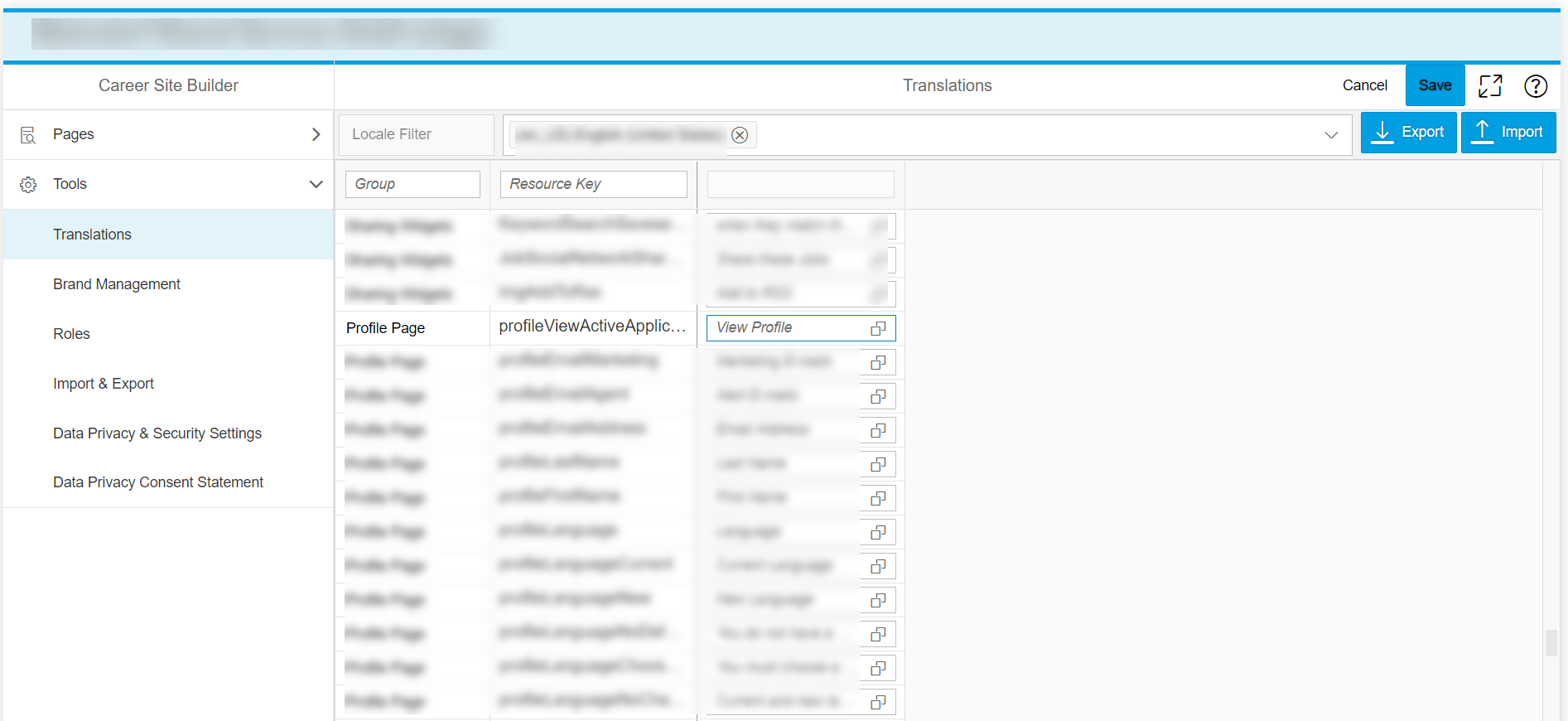Open expand editor icon in View Profile row
The height and width of the screenshot is (721, 1568).
pyautogui.click(x=878, y=328)
